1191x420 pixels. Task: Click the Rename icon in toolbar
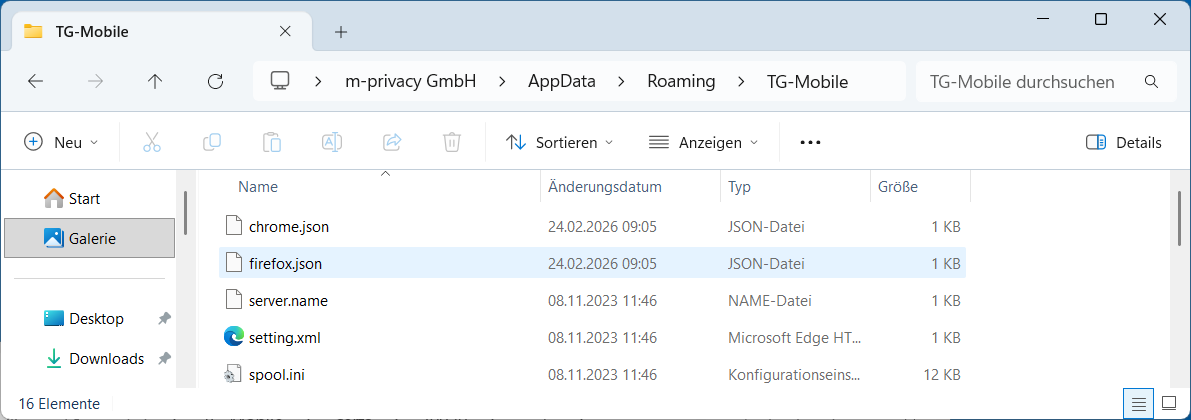332,142
